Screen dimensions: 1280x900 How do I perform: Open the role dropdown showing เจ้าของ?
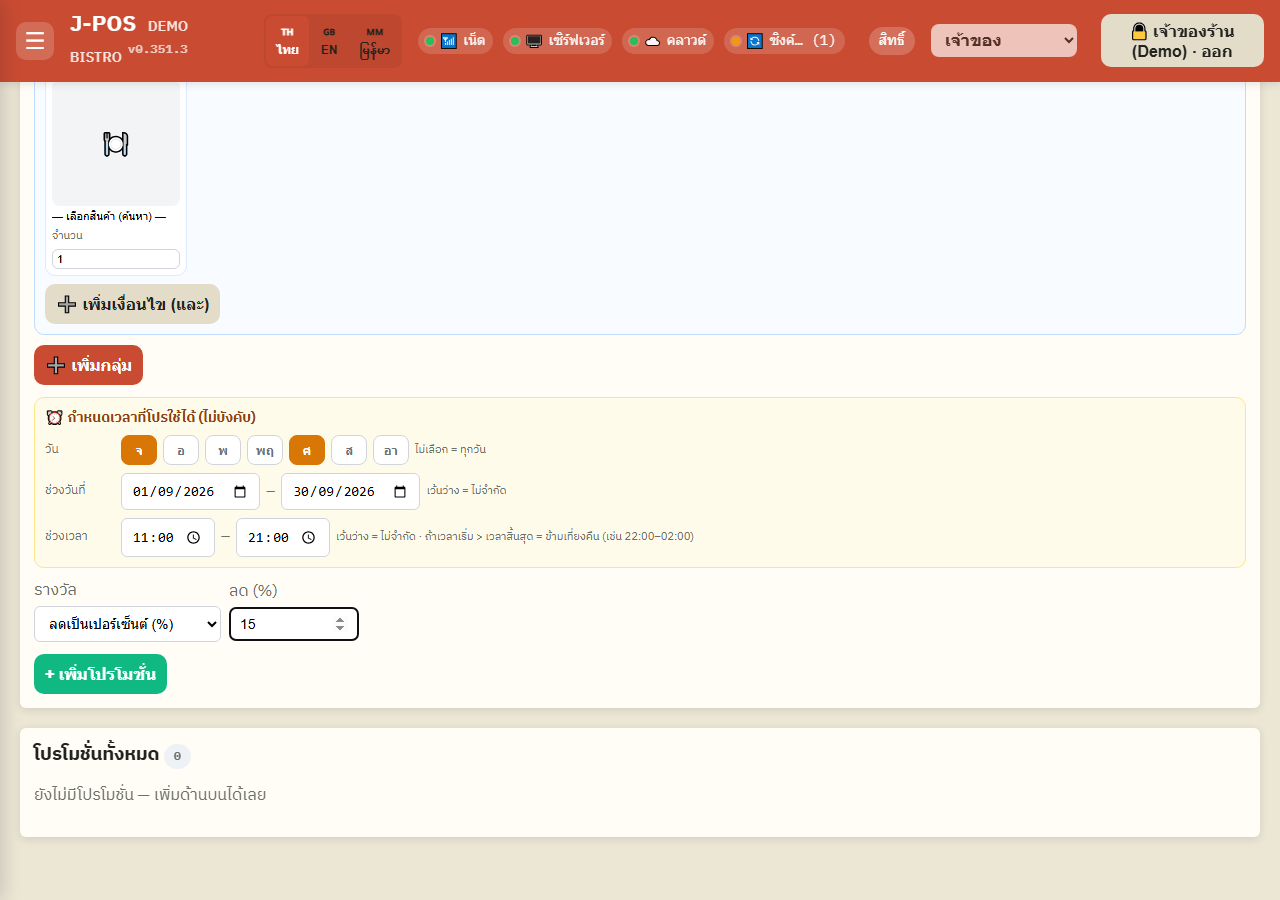[x=1004, y=41]
